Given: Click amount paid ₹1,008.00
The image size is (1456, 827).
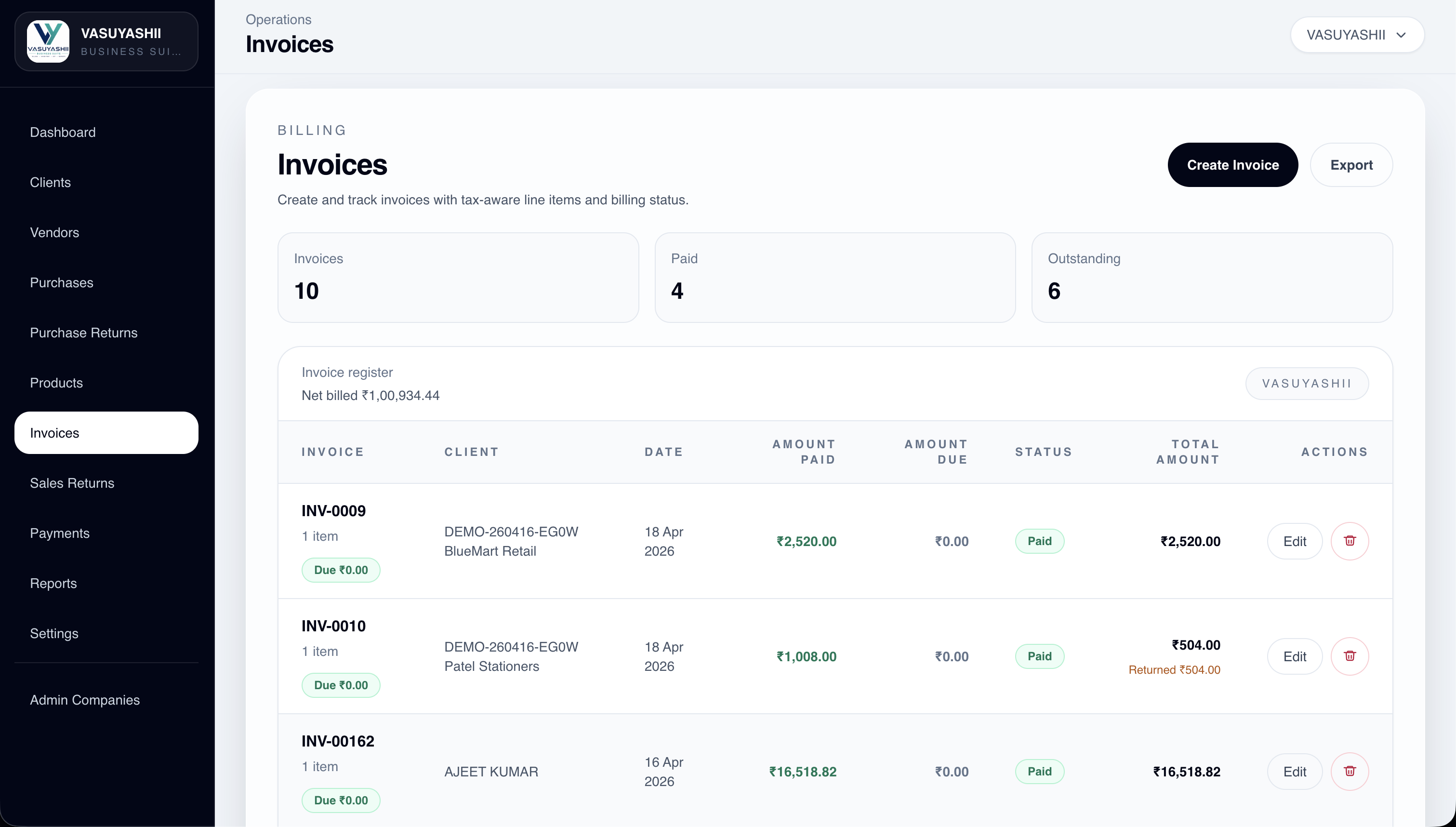Looking at the screenshot, I should coord(806,656).
